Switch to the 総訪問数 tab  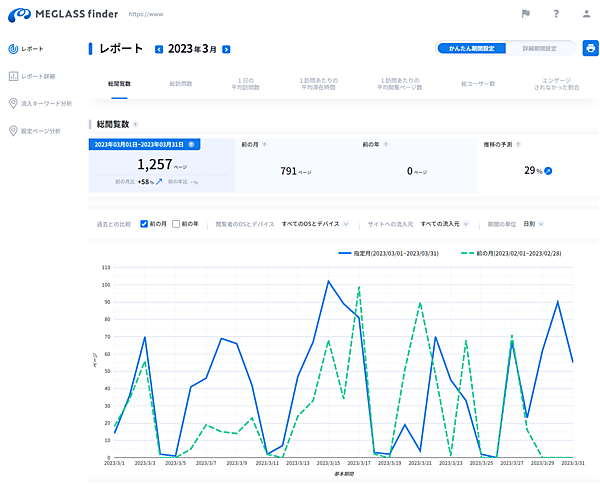point(181,84)
